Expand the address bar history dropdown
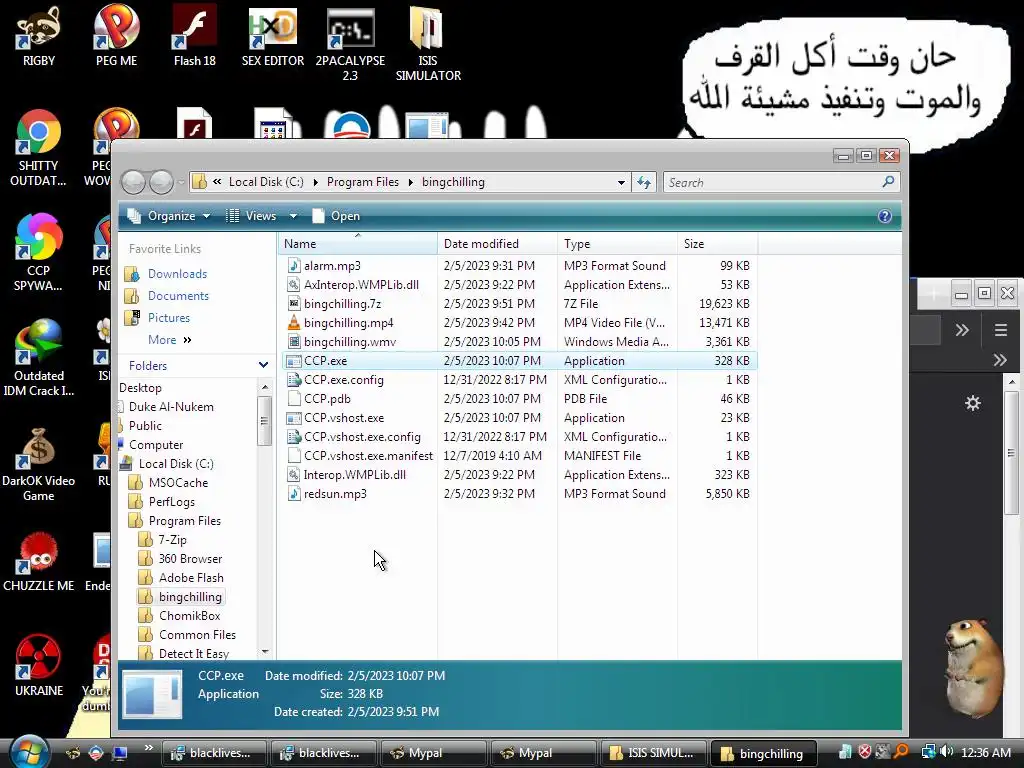This screenshot has width=1024, height=768. point(621,182)
